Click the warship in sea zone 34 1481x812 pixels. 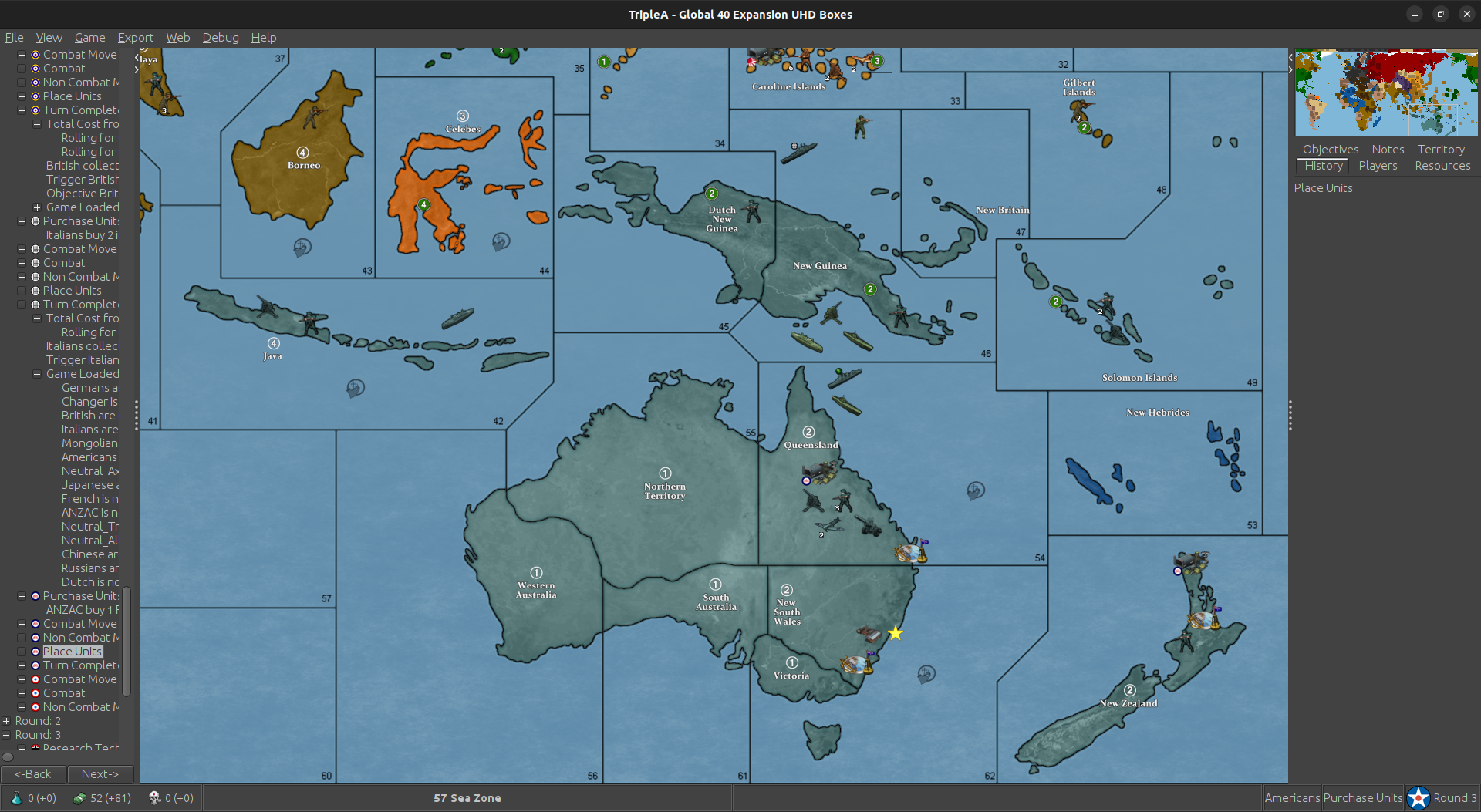pyautogui.click(x=798, y=151)
